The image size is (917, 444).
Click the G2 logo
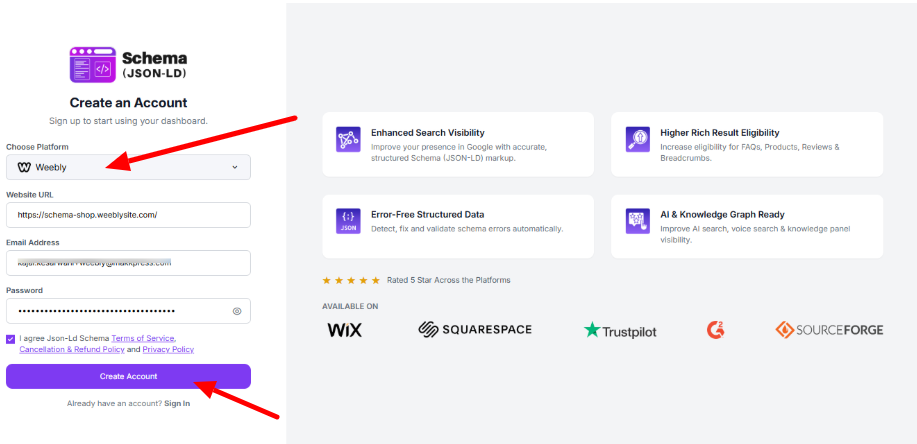715,329
